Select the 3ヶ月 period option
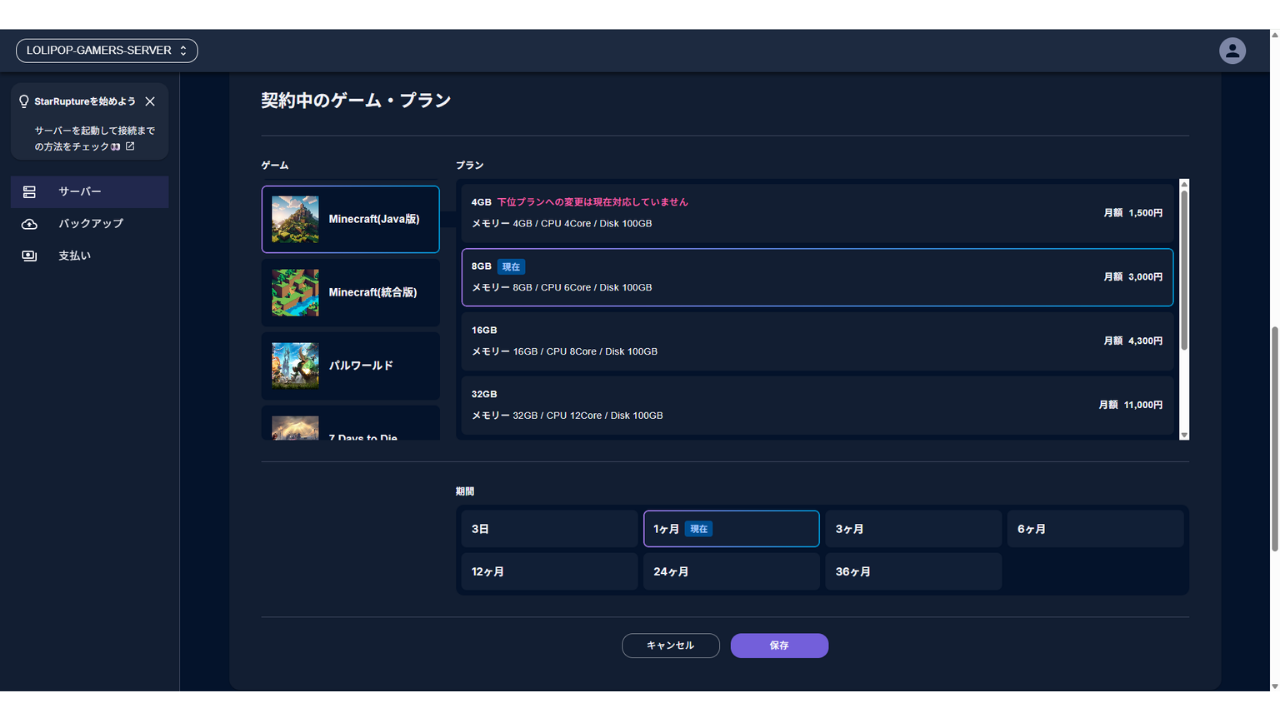1280x720 pixels. [913, 529]
